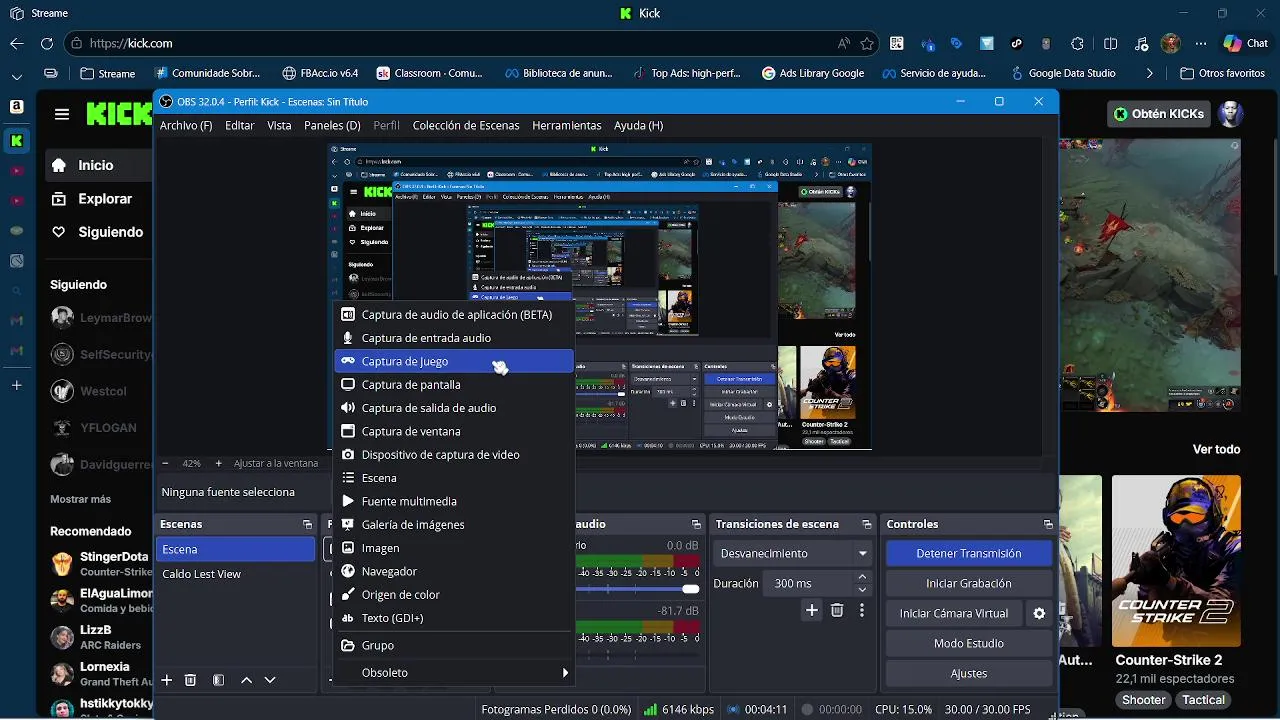Image resolution: width=1280 pixels, height=720 pixels.
Task: Click Iniciar Grabación button
Action: tap(968, 583)
